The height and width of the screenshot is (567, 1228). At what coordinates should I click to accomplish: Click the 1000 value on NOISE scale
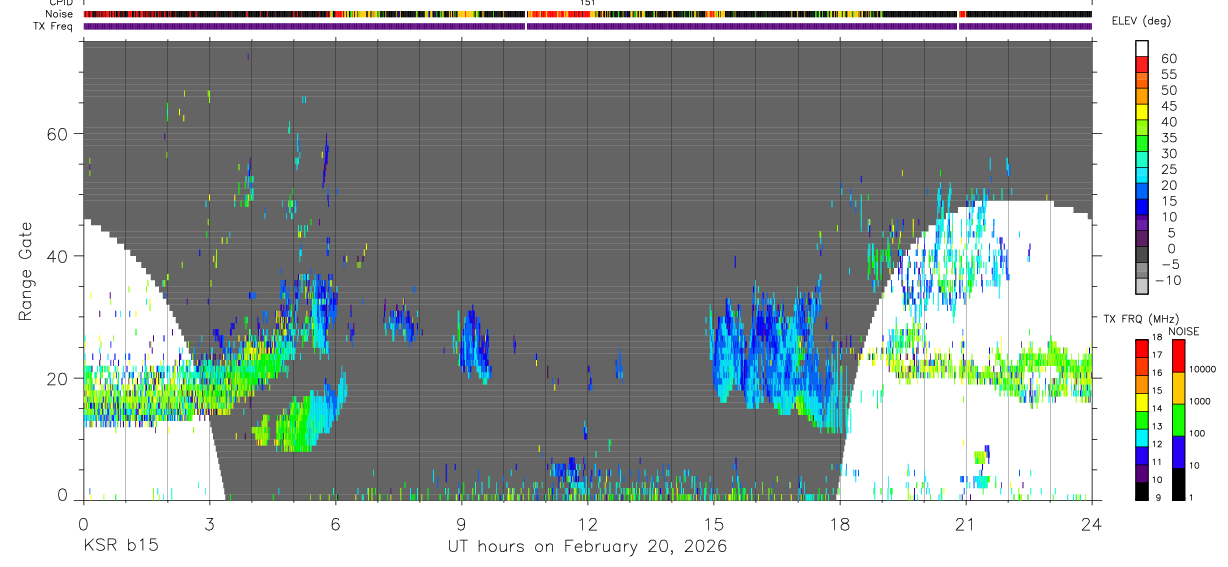coord(1198,400)
